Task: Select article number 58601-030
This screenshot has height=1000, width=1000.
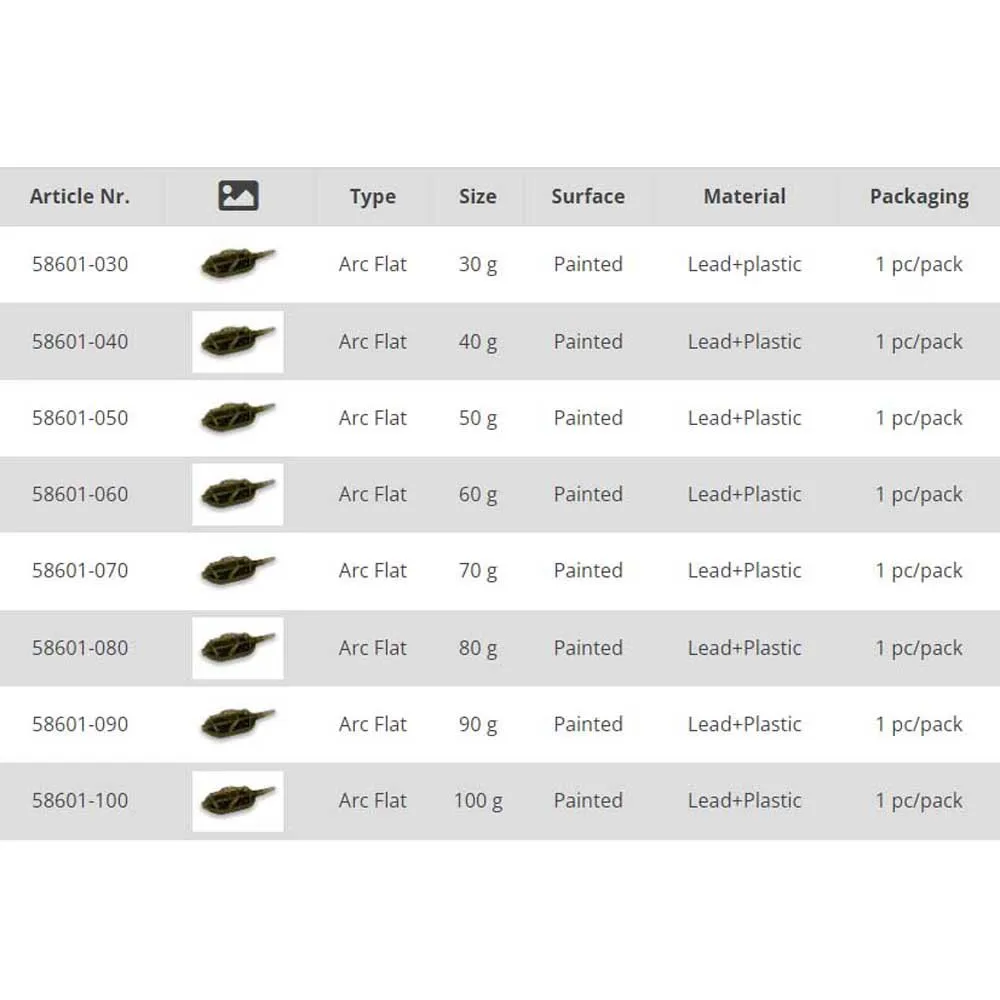Action: pos(80,264)
